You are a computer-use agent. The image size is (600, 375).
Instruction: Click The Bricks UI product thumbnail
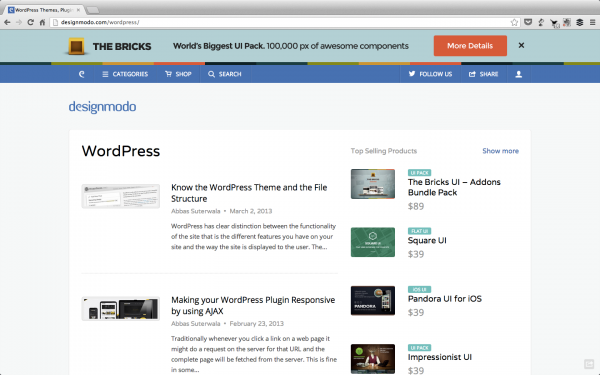tap(373, 184)
